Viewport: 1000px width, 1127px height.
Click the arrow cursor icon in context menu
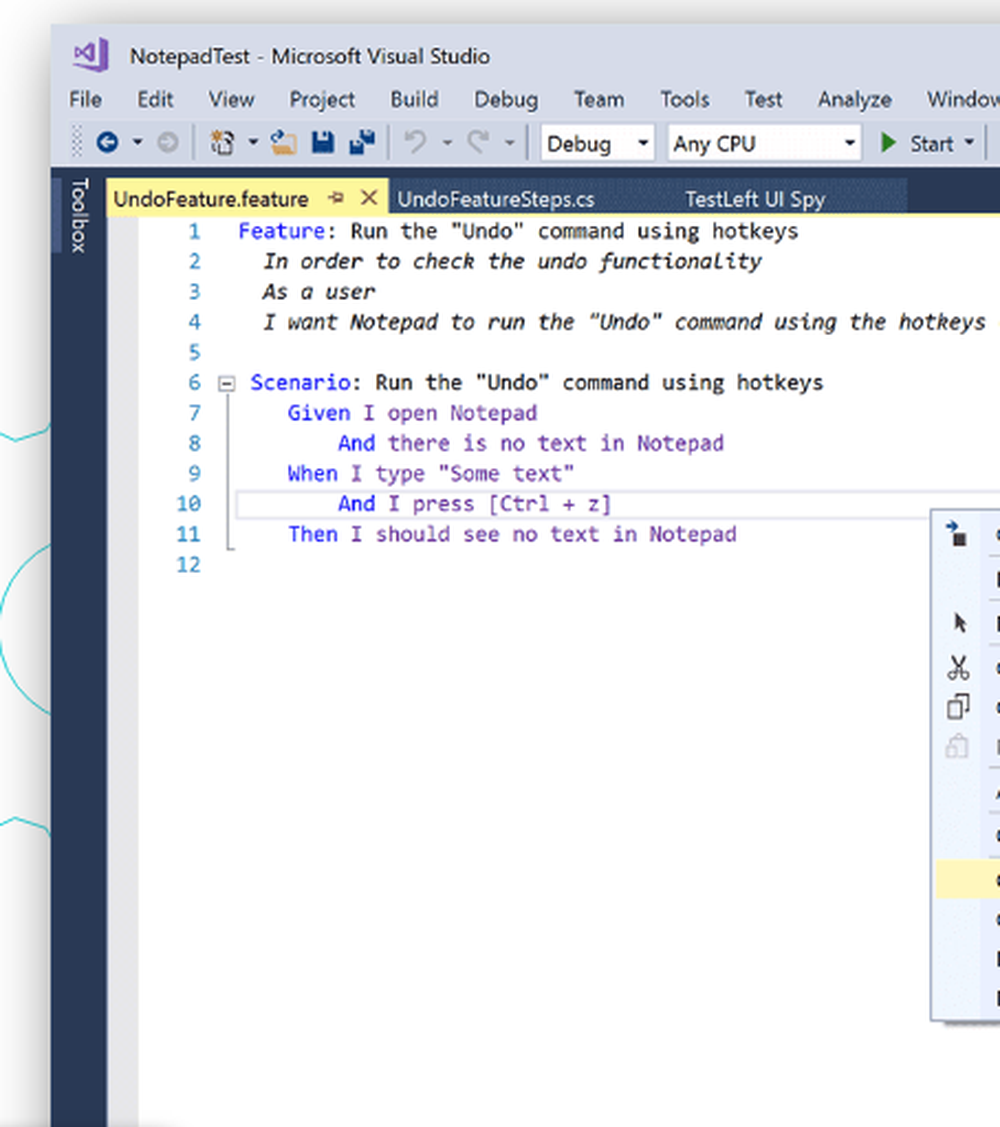pyautogui.click(x=960, y=622)
